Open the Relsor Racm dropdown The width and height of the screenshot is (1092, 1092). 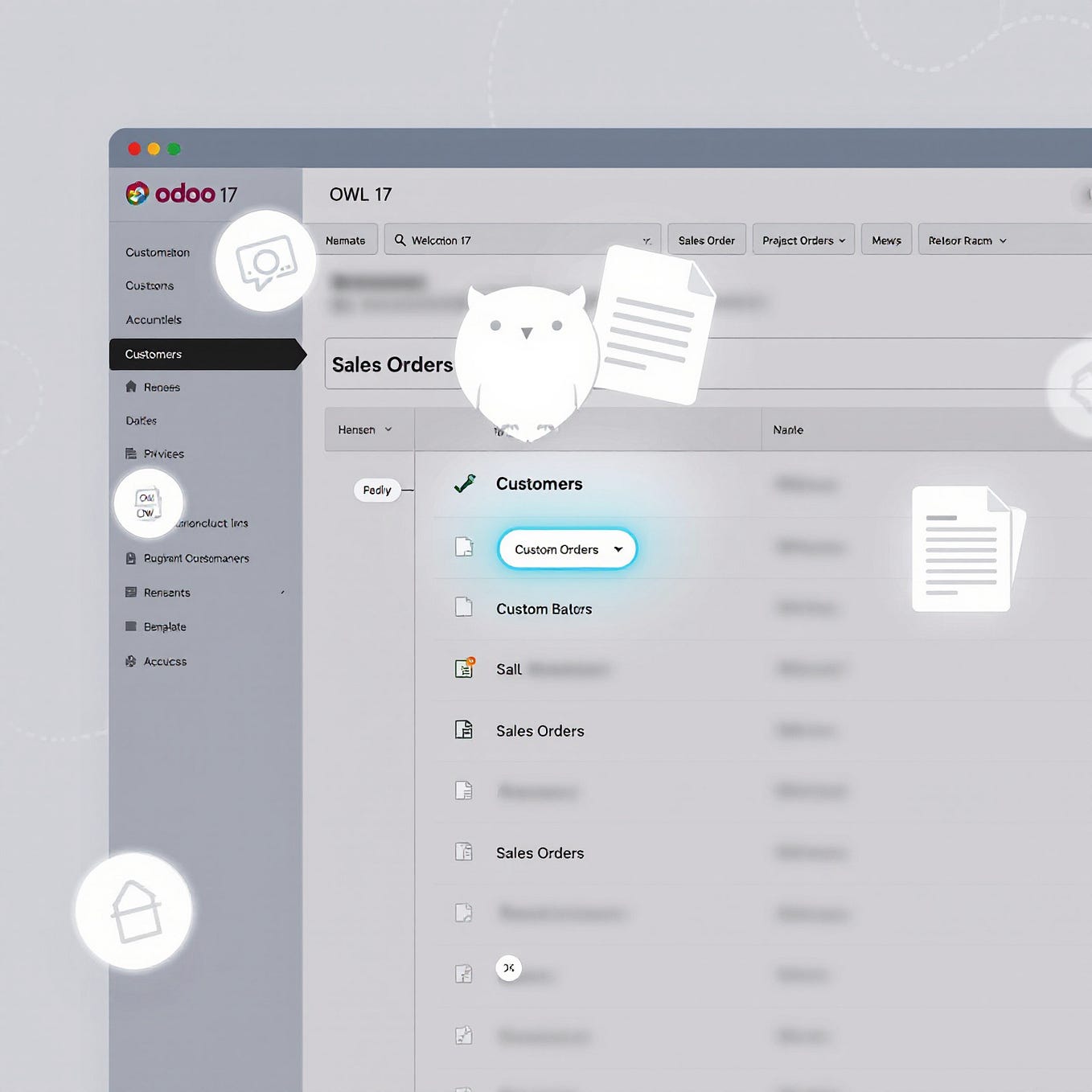point(966,240)
